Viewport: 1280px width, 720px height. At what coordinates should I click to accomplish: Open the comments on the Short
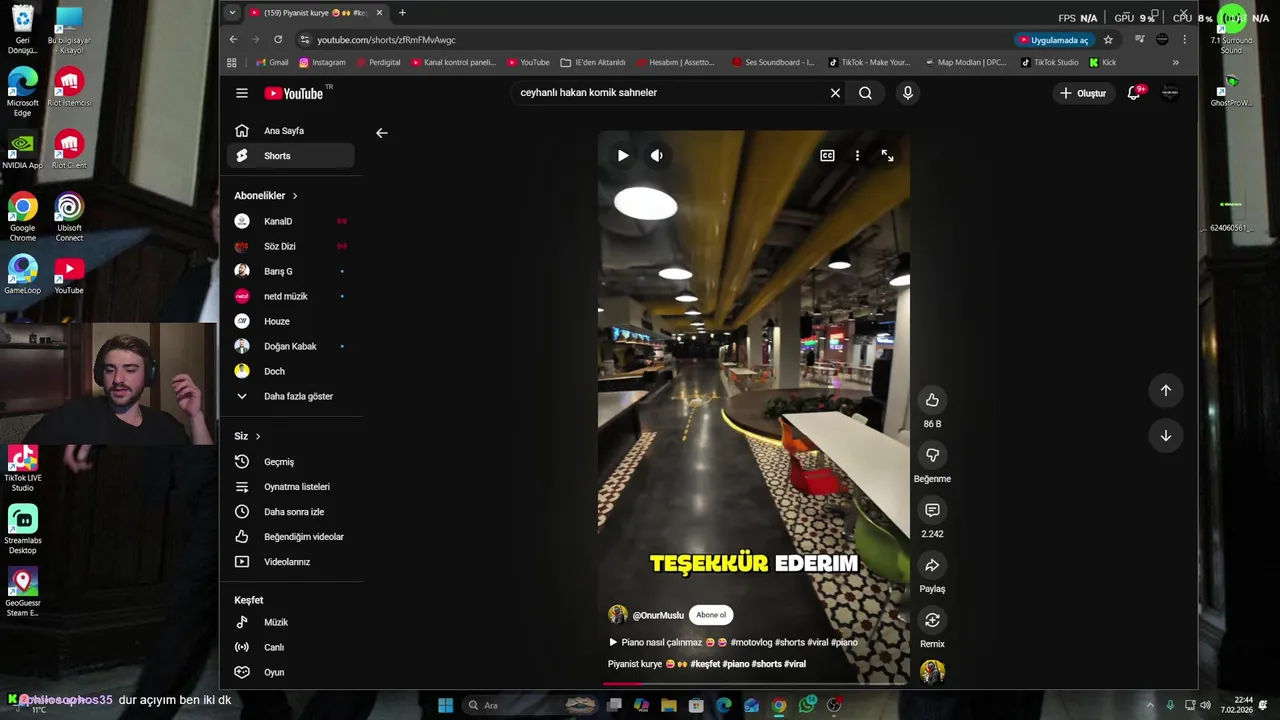point(932,510)
